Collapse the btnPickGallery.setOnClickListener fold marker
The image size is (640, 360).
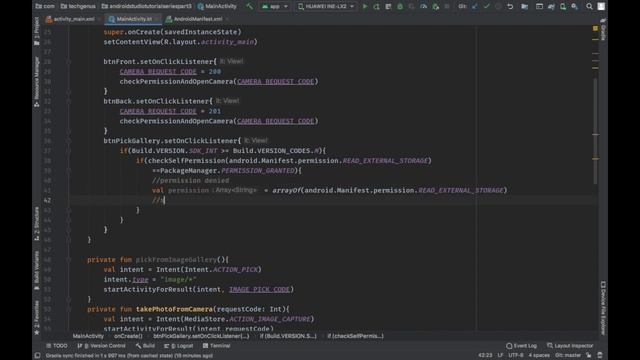click(69, 141)
